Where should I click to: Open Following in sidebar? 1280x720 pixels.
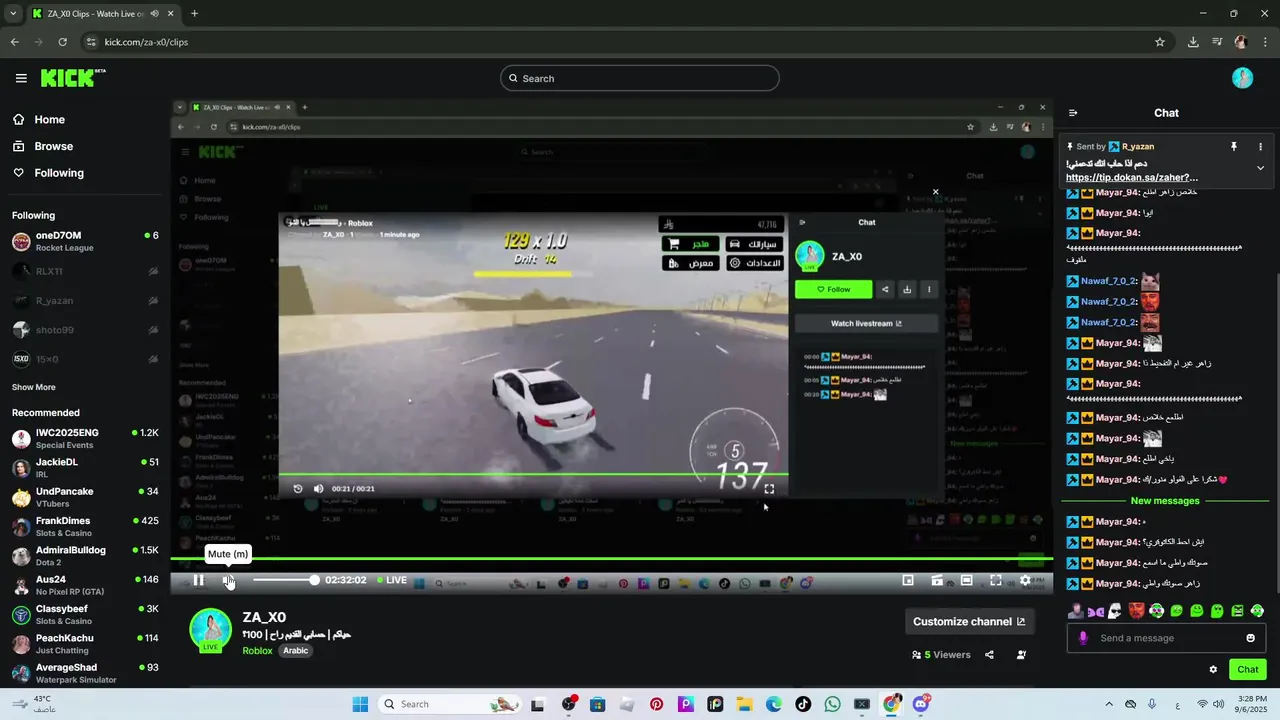click(59, 173)
